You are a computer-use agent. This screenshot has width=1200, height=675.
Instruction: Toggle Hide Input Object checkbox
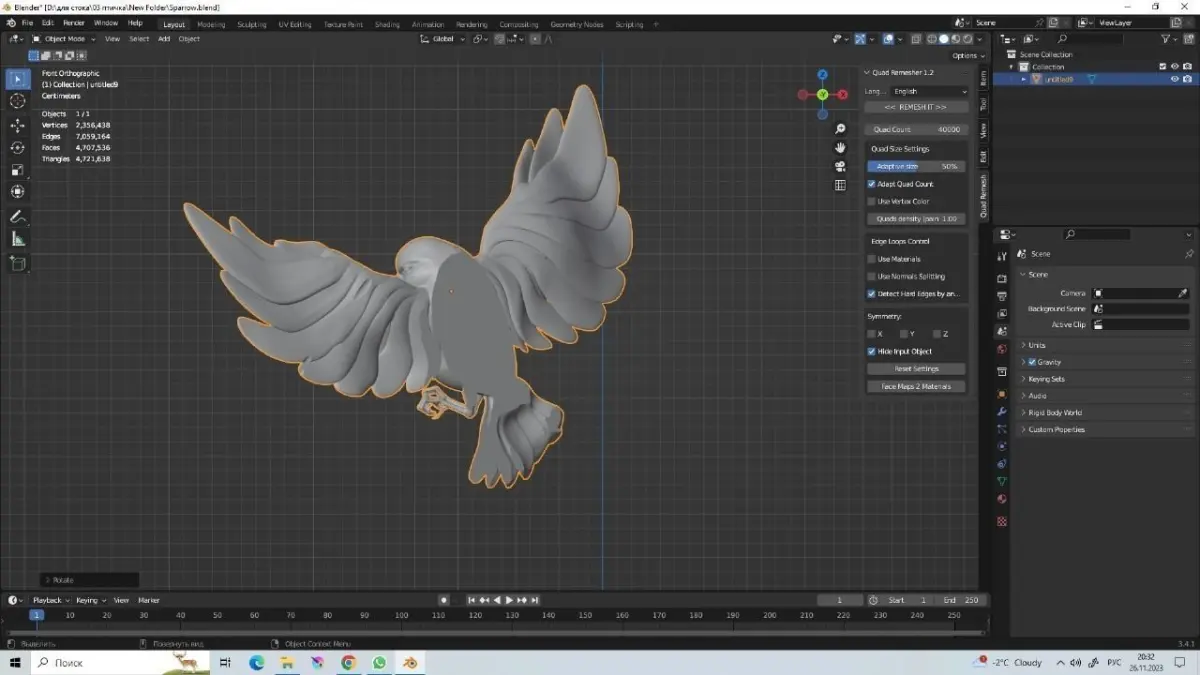pos(872,352)
